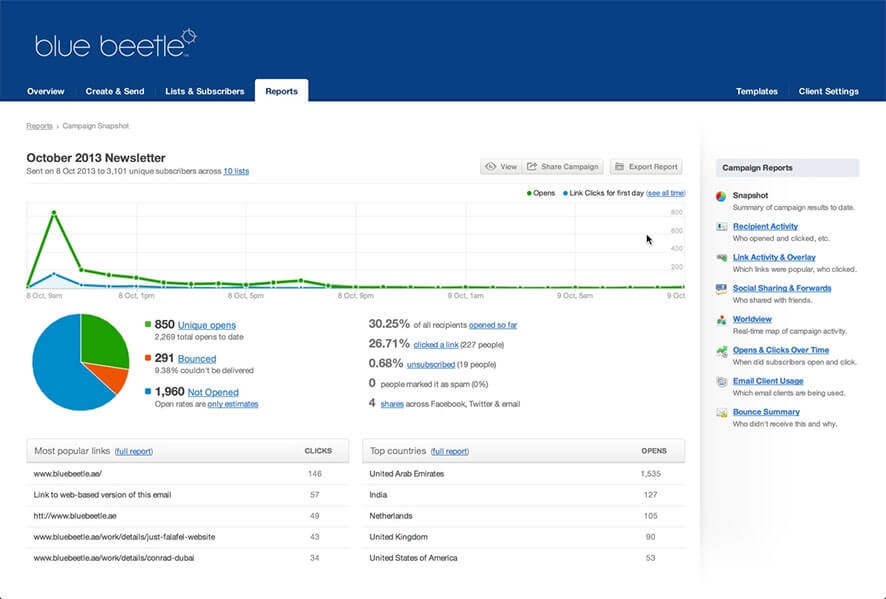Click the Worldview icon
The height and width of the screenshot is (599, 886).
tap(722, 320)
